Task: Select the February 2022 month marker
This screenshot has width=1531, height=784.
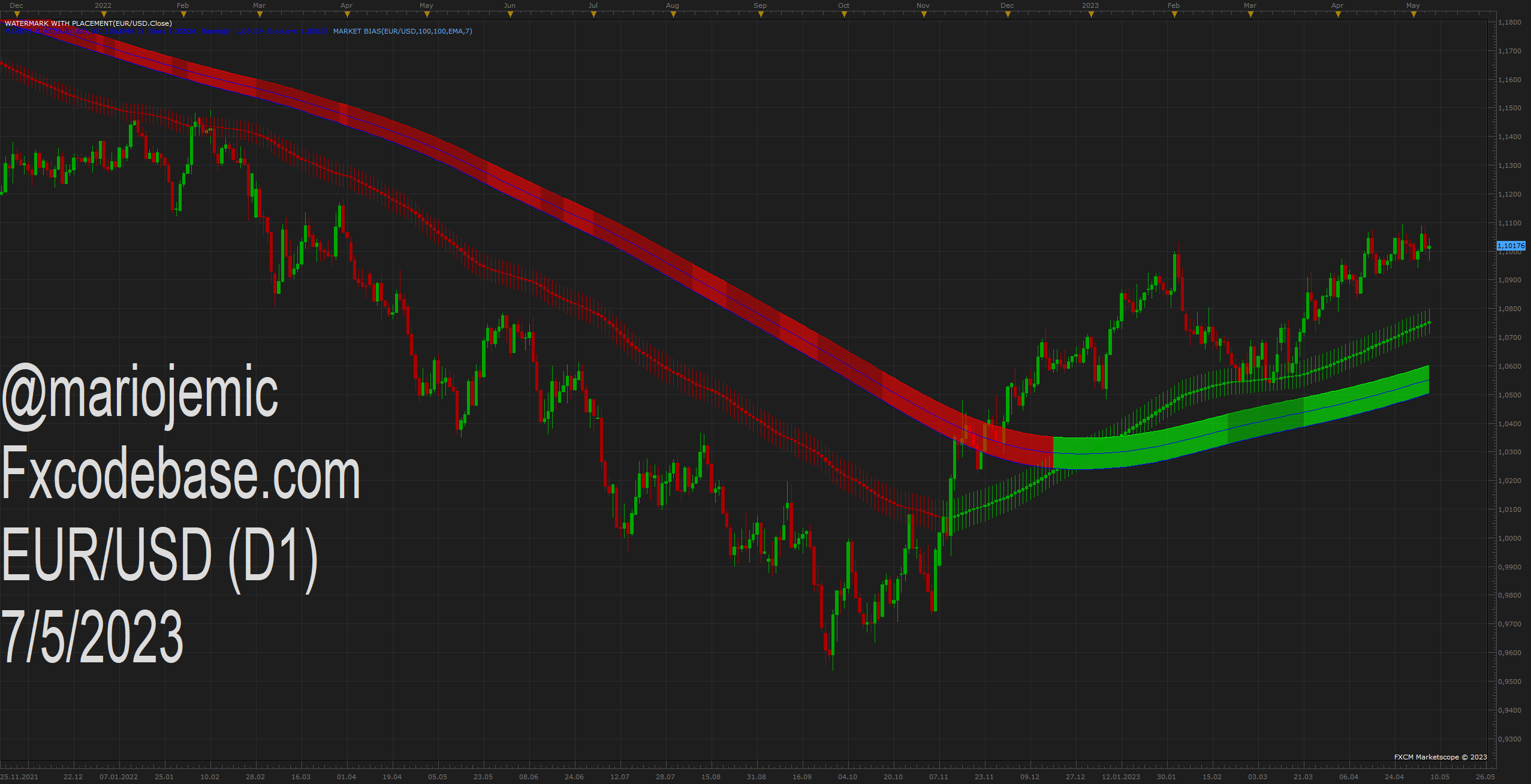Action: [x=183, y=14]
